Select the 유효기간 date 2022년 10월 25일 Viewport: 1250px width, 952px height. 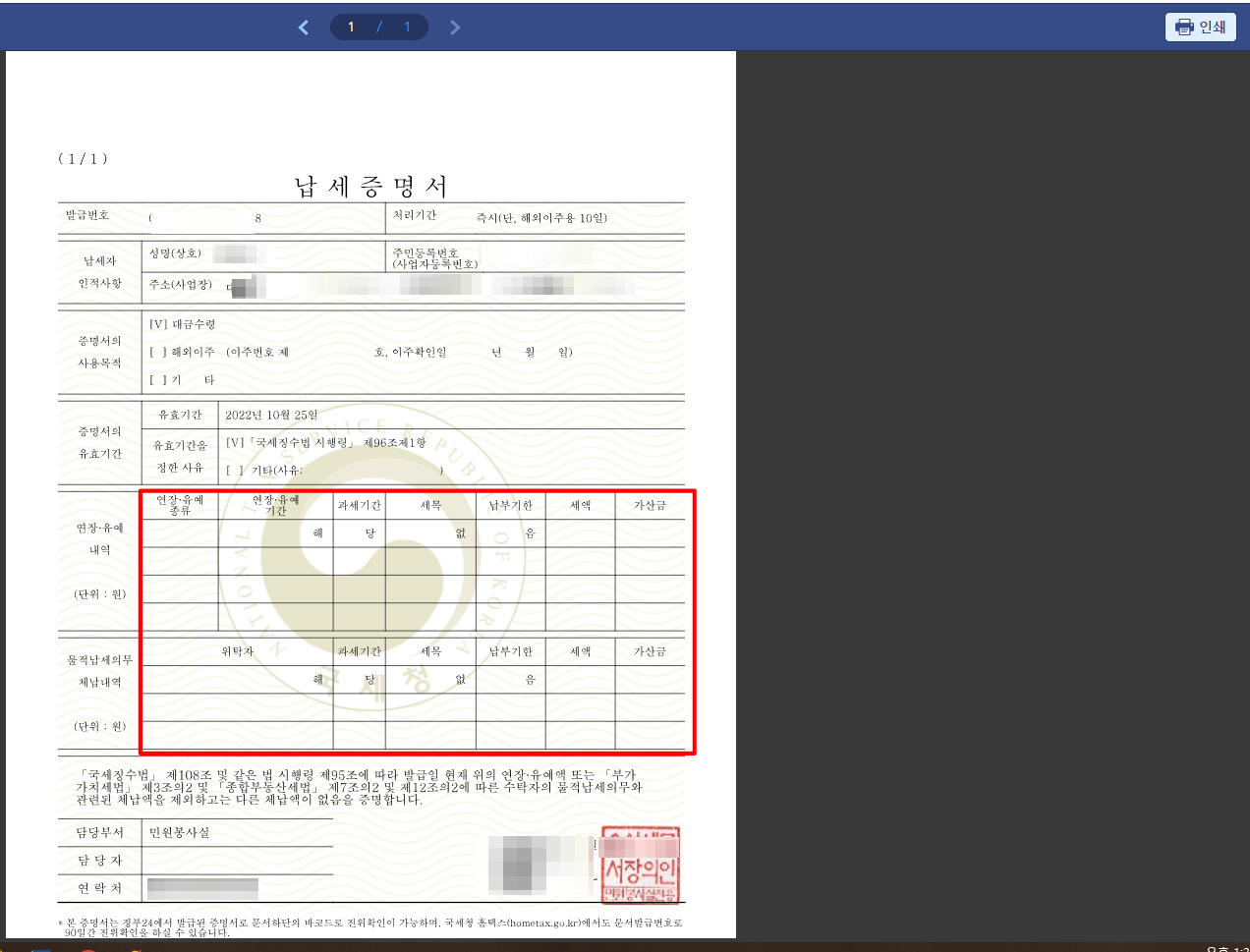click(271, 415)
